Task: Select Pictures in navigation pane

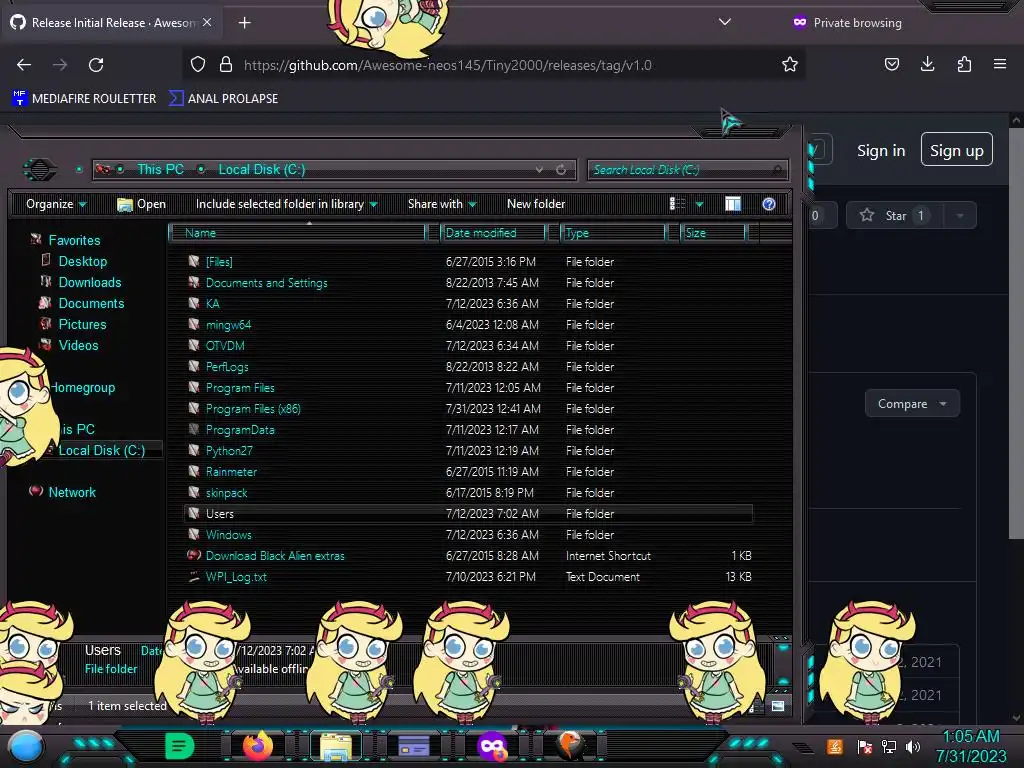Action: click(82, 325)
